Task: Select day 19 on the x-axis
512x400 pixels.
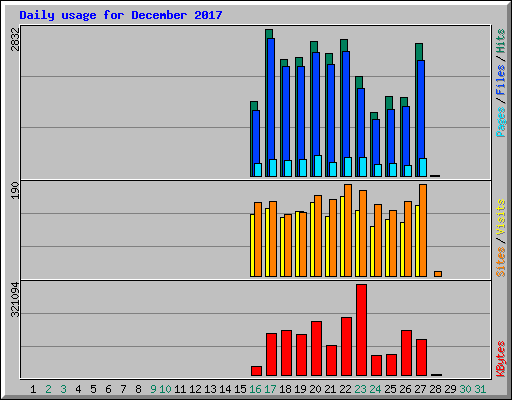Action: 300,389
